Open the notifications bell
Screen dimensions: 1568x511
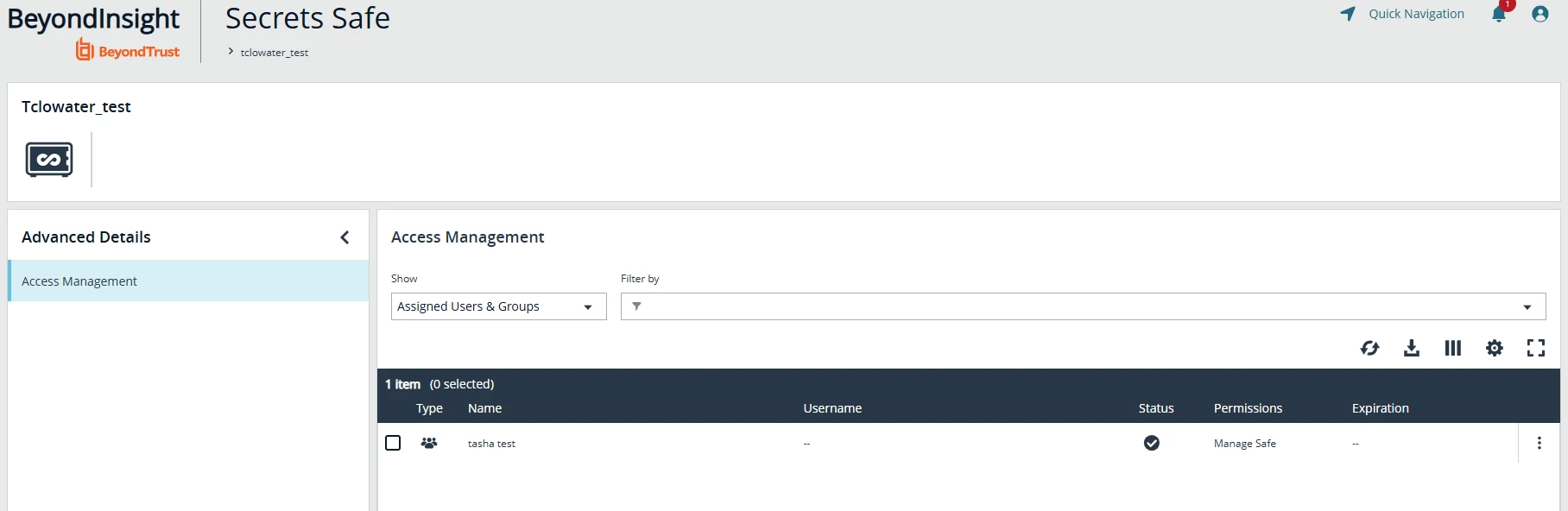click(x=1499, y=14)
